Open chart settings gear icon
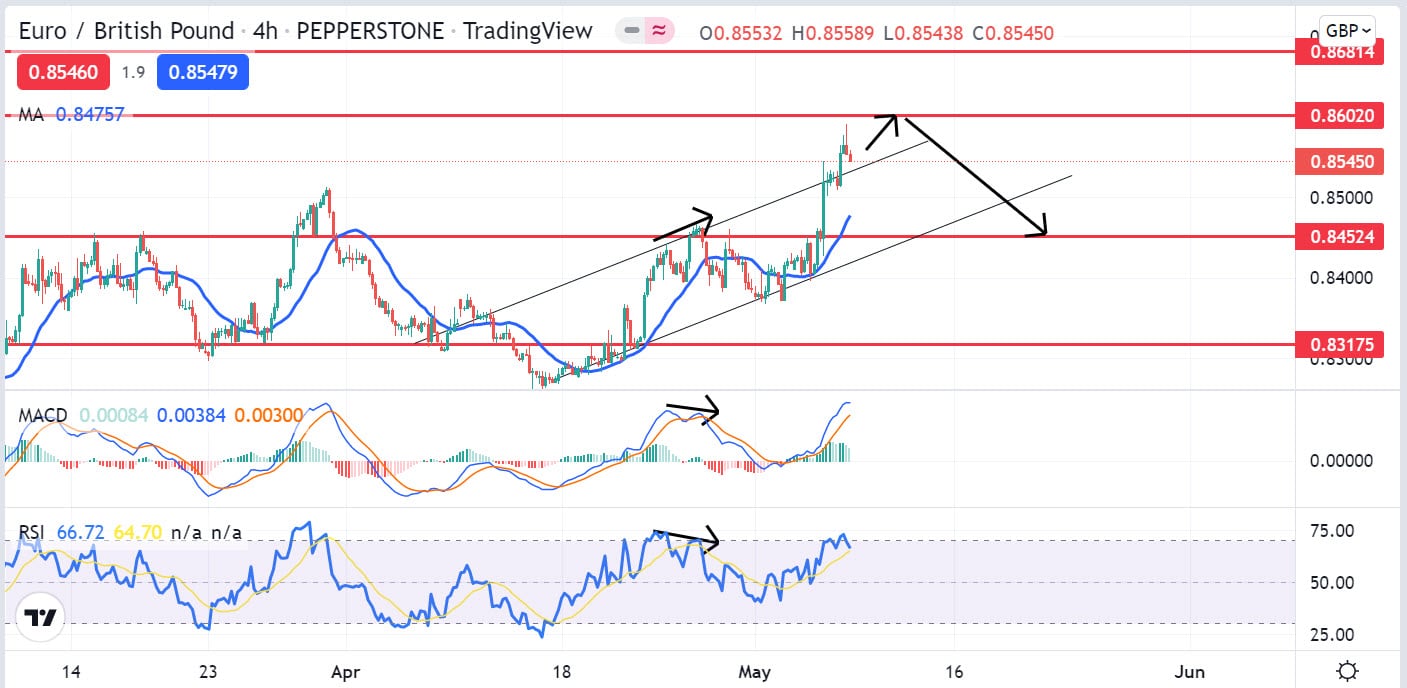The width and height of the screenshot is (1407, 688). click(x=1346, y=670)
